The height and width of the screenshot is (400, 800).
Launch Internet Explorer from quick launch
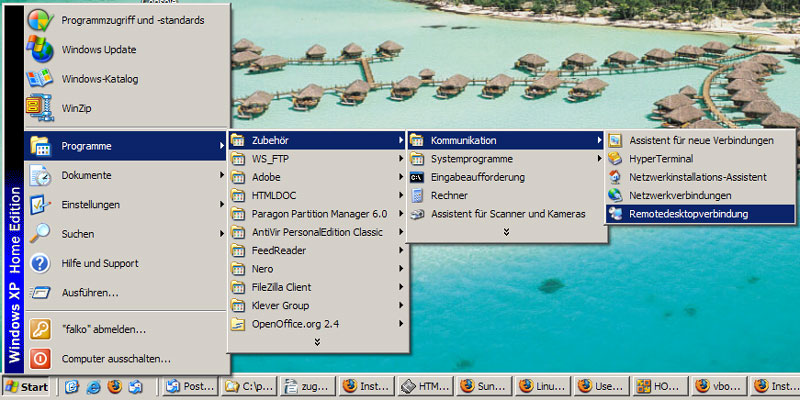click(93, 387)
